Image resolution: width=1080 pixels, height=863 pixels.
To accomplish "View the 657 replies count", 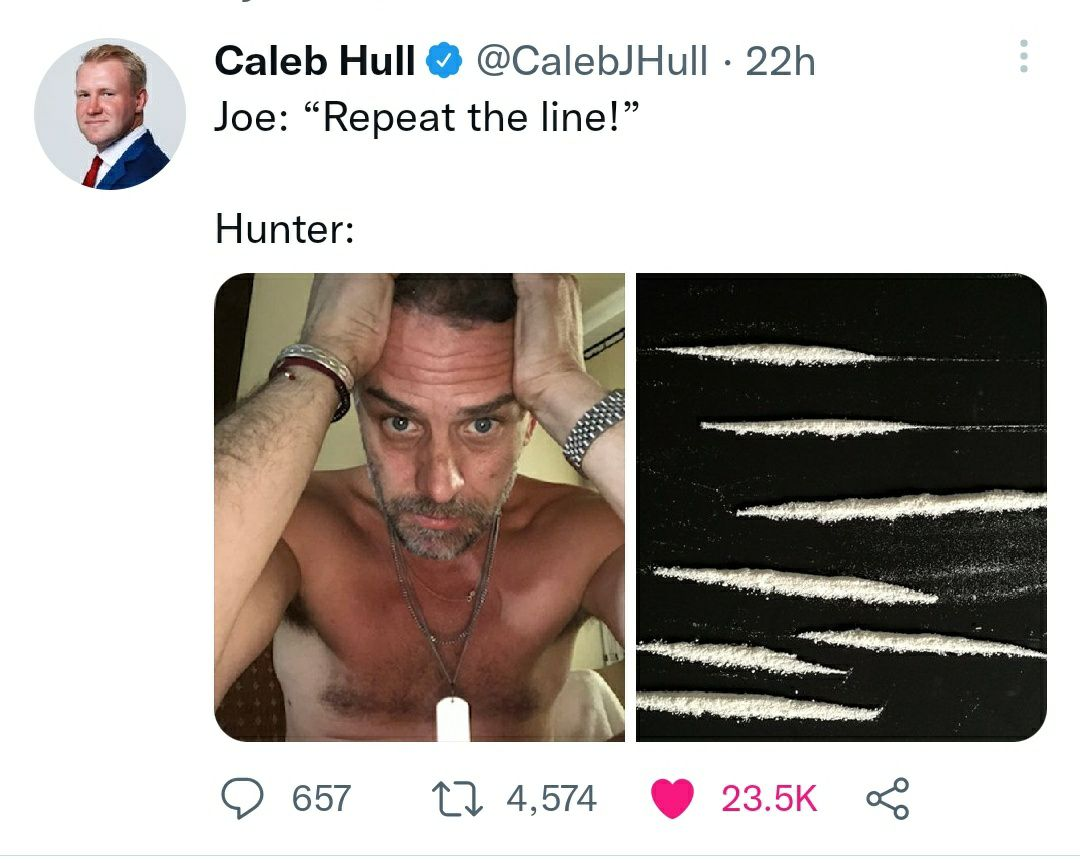I will click(x=321, y=798).
